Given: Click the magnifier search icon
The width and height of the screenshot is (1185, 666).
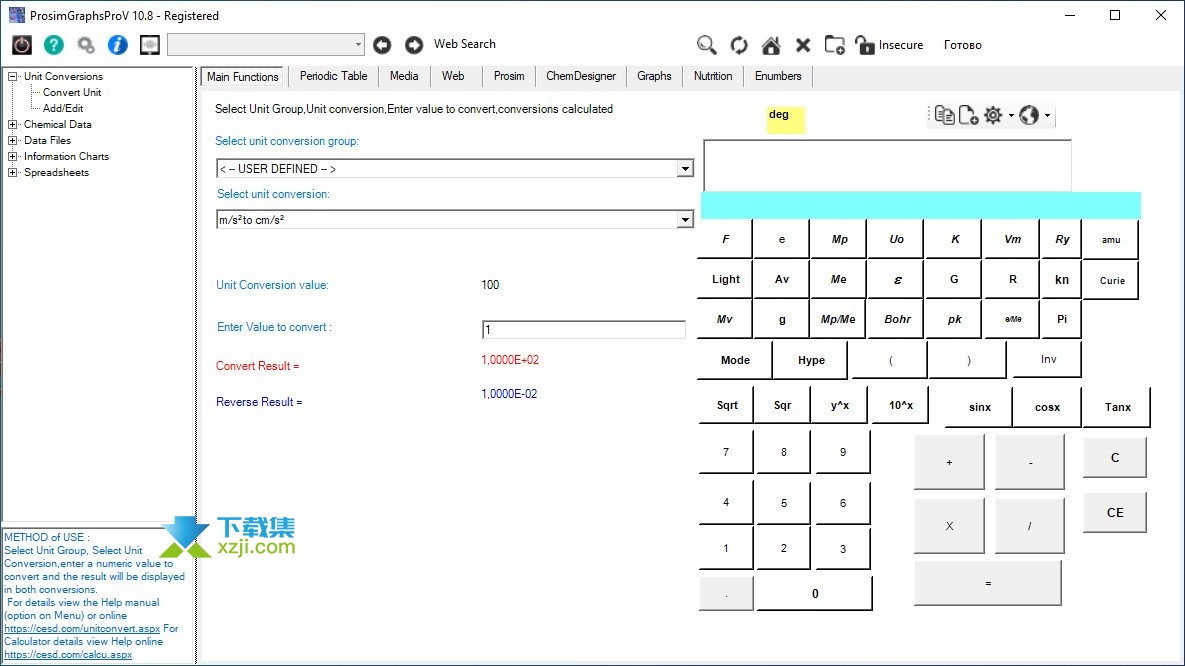Looking at the screenshot, I should tap(707, 45).
